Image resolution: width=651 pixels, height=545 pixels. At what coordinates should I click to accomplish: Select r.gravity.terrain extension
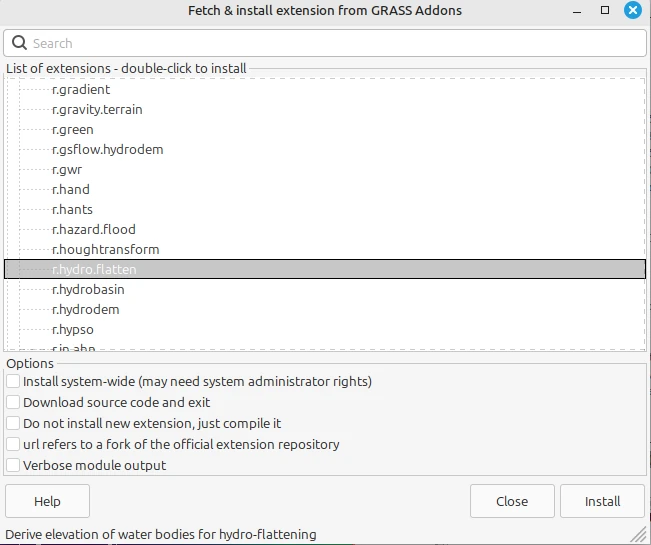97,110
